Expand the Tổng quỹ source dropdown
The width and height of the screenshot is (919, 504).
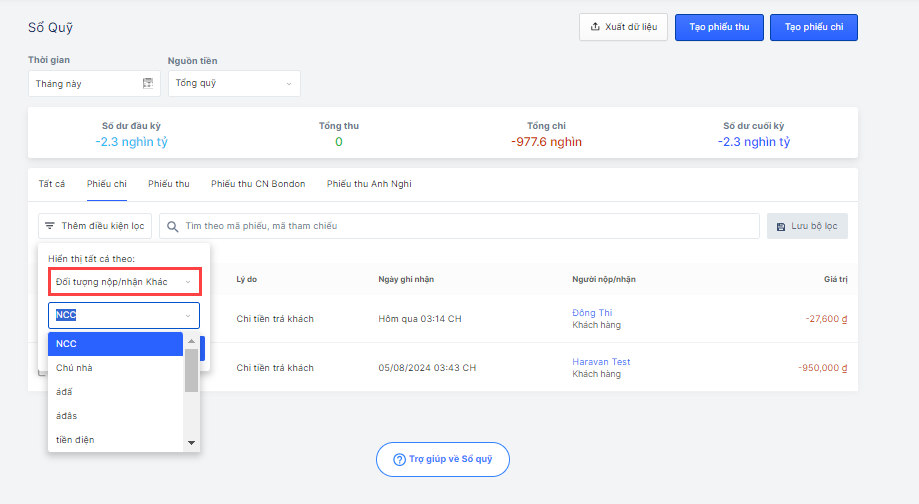click(288, 83)
